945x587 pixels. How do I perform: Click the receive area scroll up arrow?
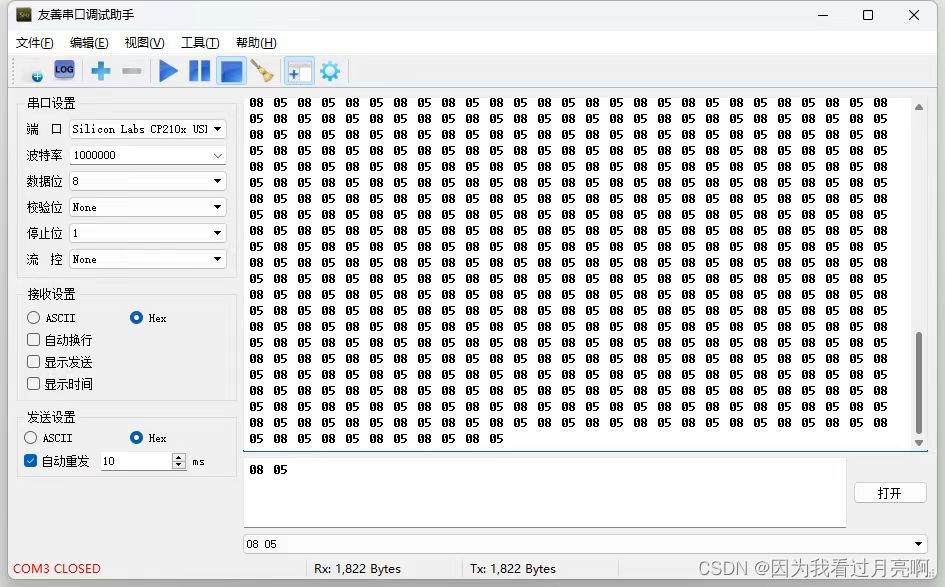tap(918, 107)
